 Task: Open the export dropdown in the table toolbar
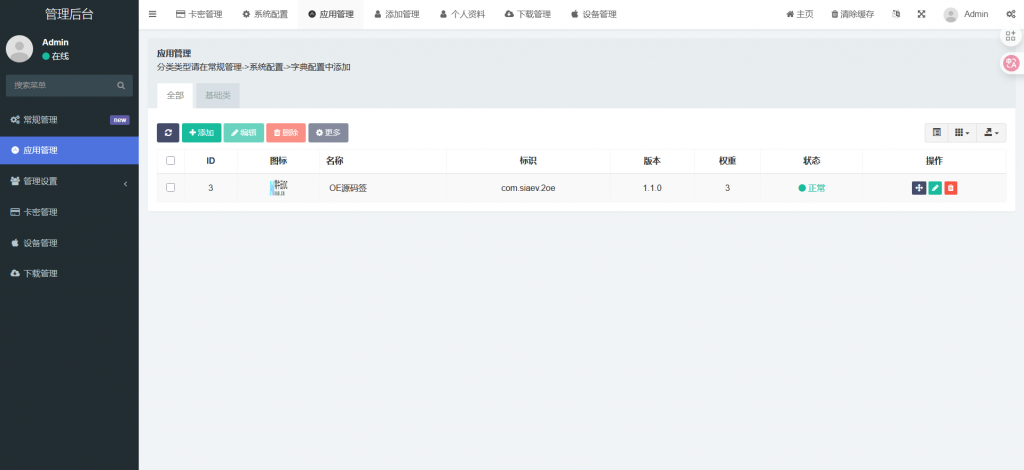tap(992, 132)
